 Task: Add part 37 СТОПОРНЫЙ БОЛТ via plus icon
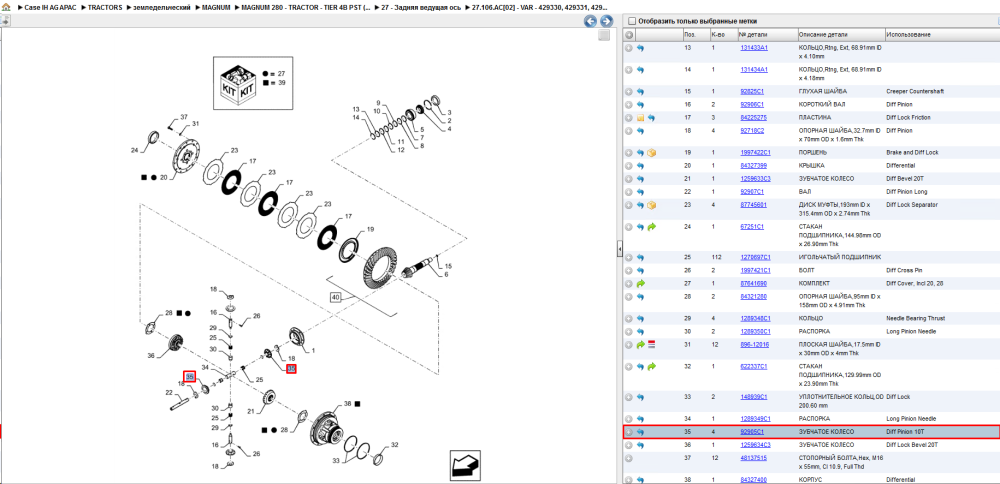[x=629, y=458]
